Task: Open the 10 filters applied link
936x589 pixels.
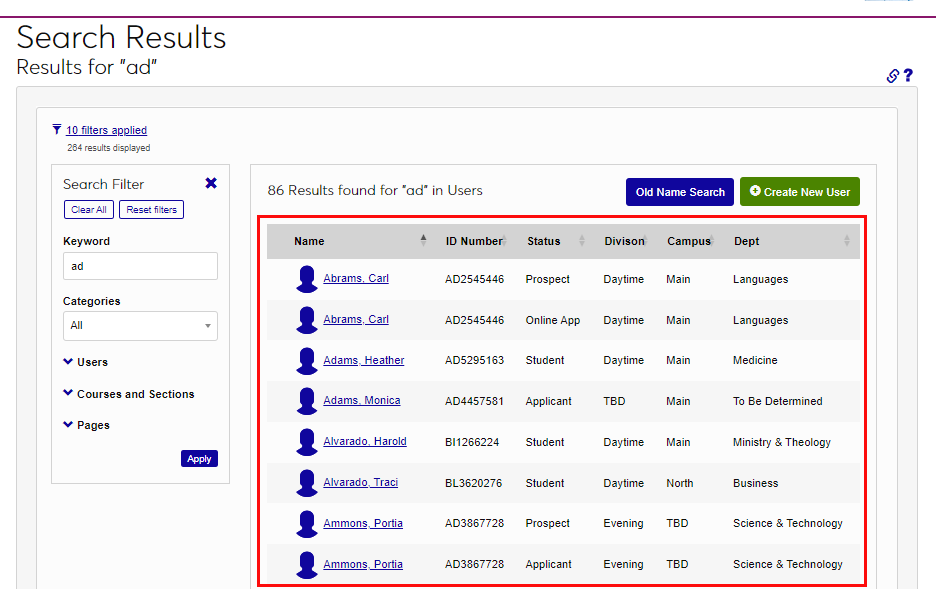Action: pyautogui.click(x=106, y=130)
